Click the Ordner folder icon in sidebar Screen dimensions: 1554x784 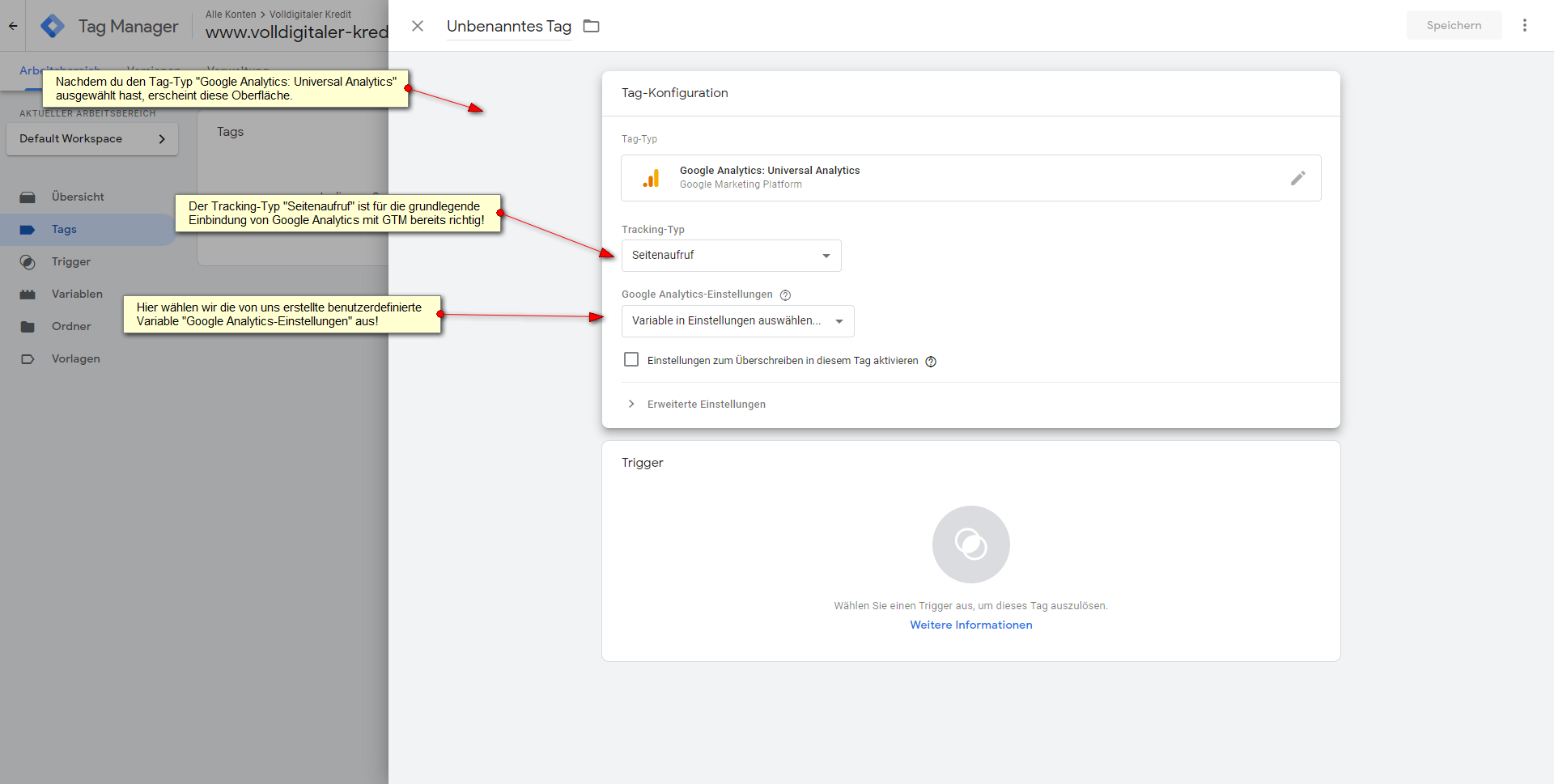28,327
